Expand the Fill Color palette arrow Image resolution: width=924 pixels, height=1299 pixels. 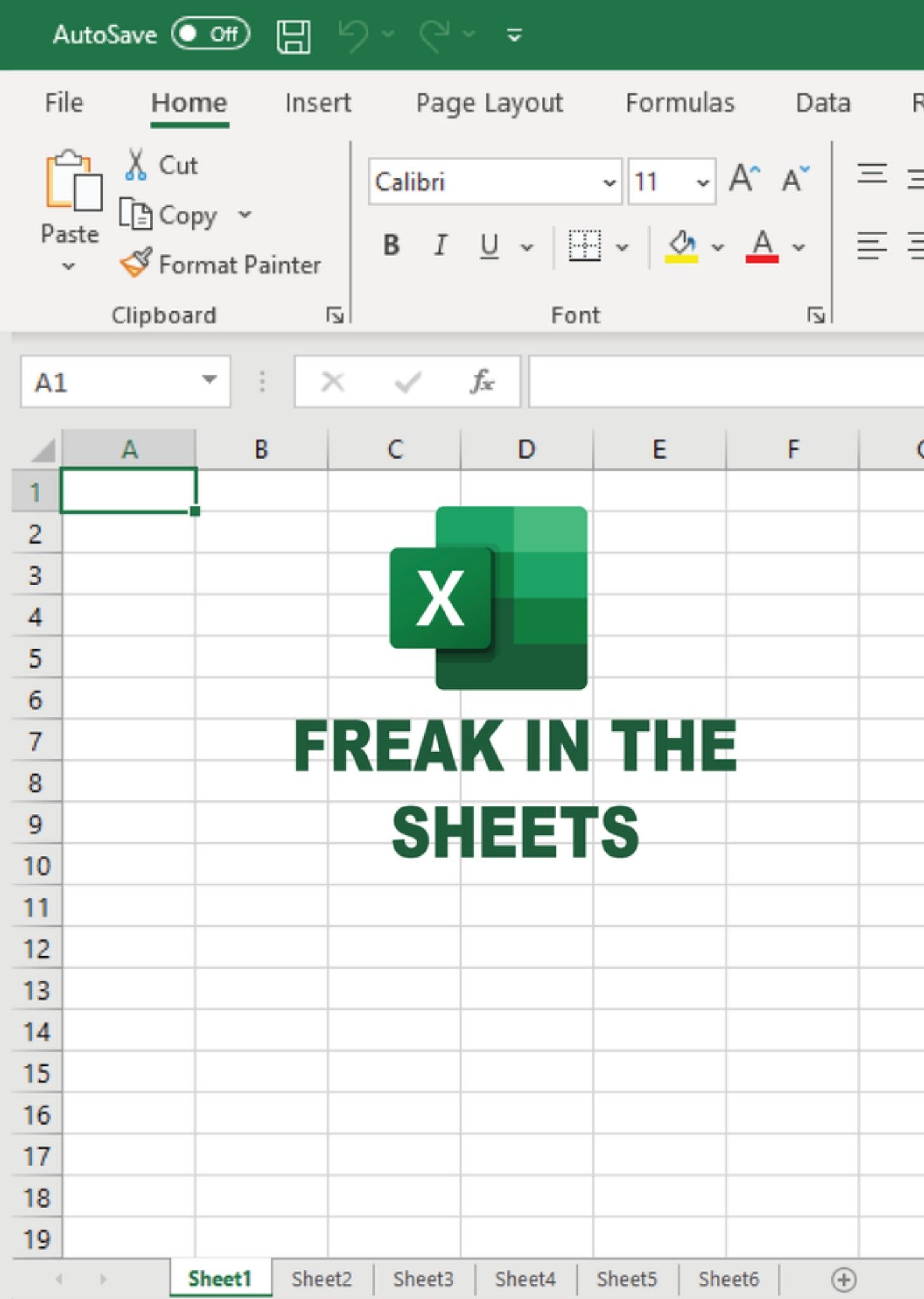pyautogui.click(x=717, y=247)
